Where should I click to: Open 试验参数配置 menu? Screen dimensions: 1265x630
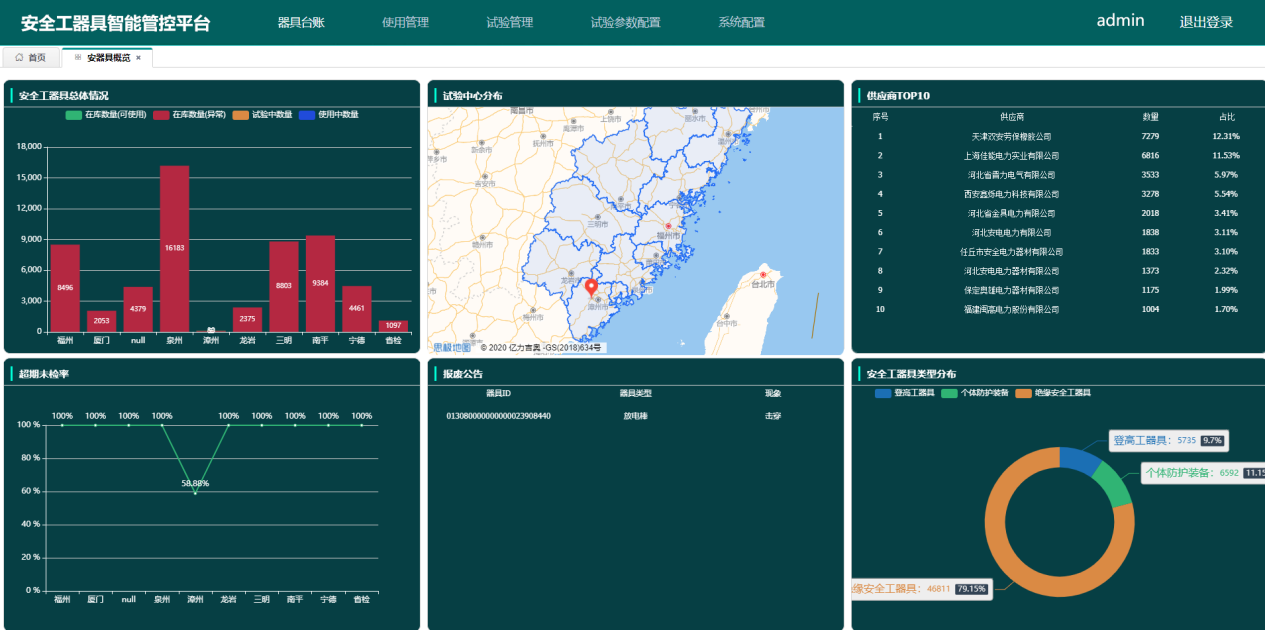pyautogui.click(x=625, y=22)
